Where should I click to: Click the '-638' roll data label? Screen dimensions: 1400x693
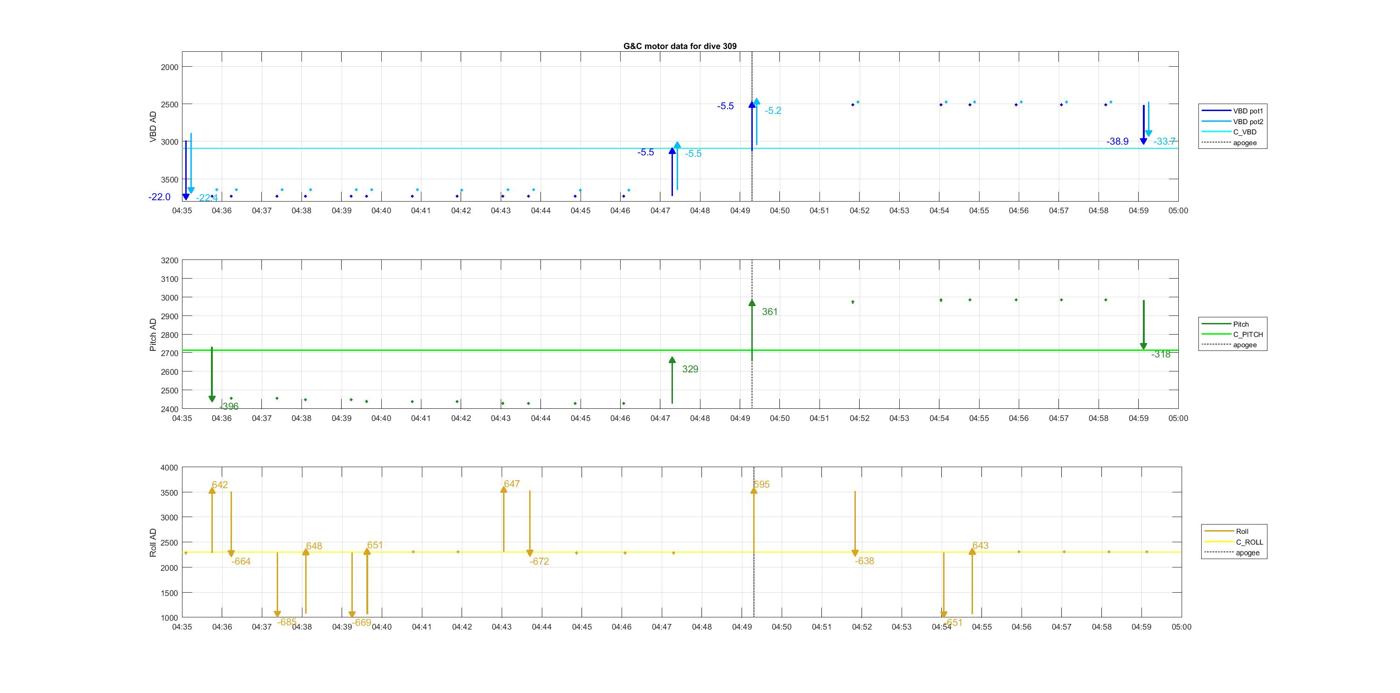coord(865,561)
